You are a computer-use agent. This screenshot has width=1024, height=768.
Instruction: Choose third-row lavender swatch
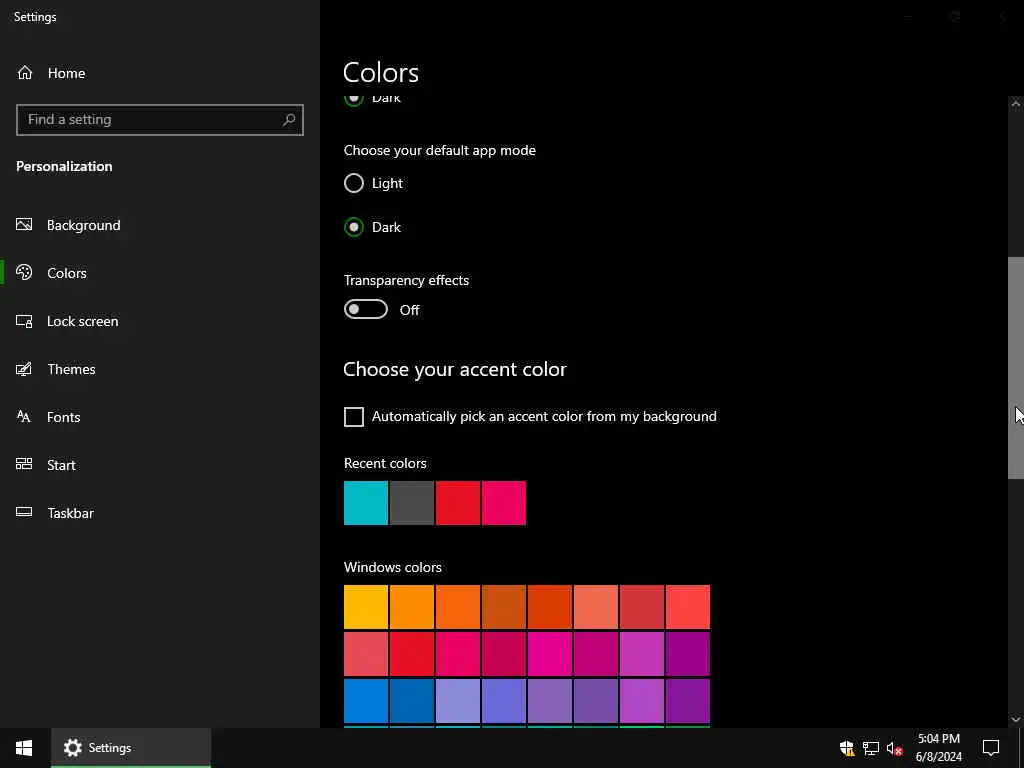point(458,701)
